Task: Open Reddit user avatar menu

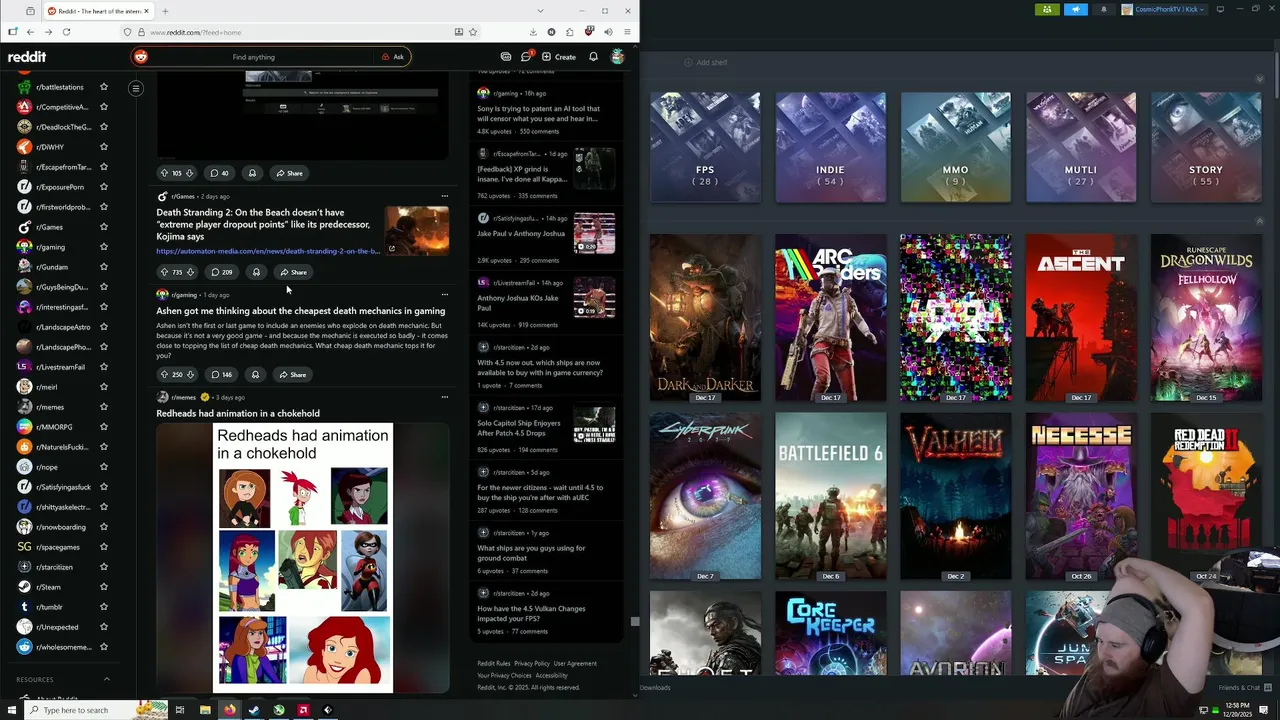Action: 618,57
